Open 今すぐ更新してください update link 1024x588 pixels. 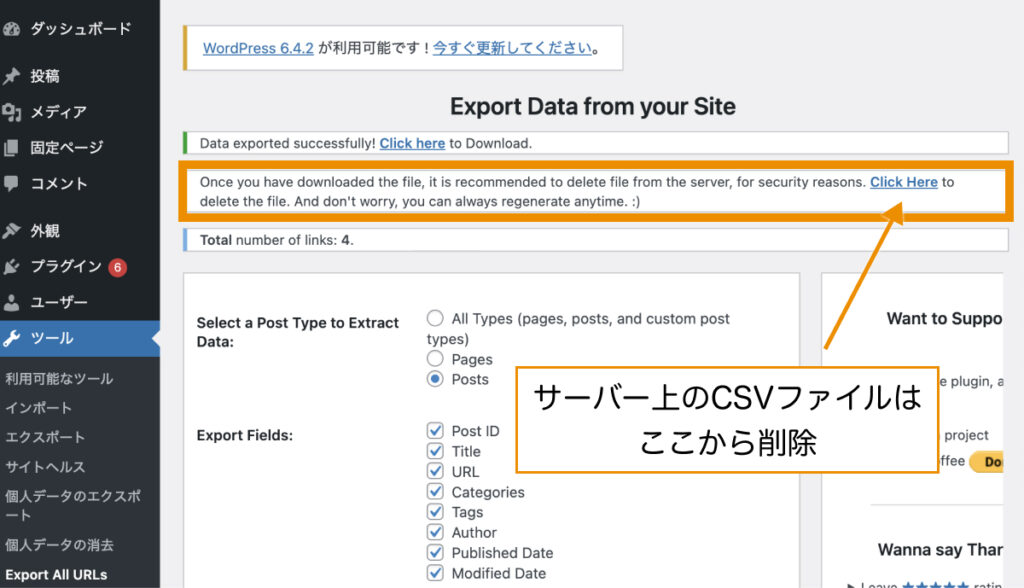pyautogui.click(x=513, y=46)
